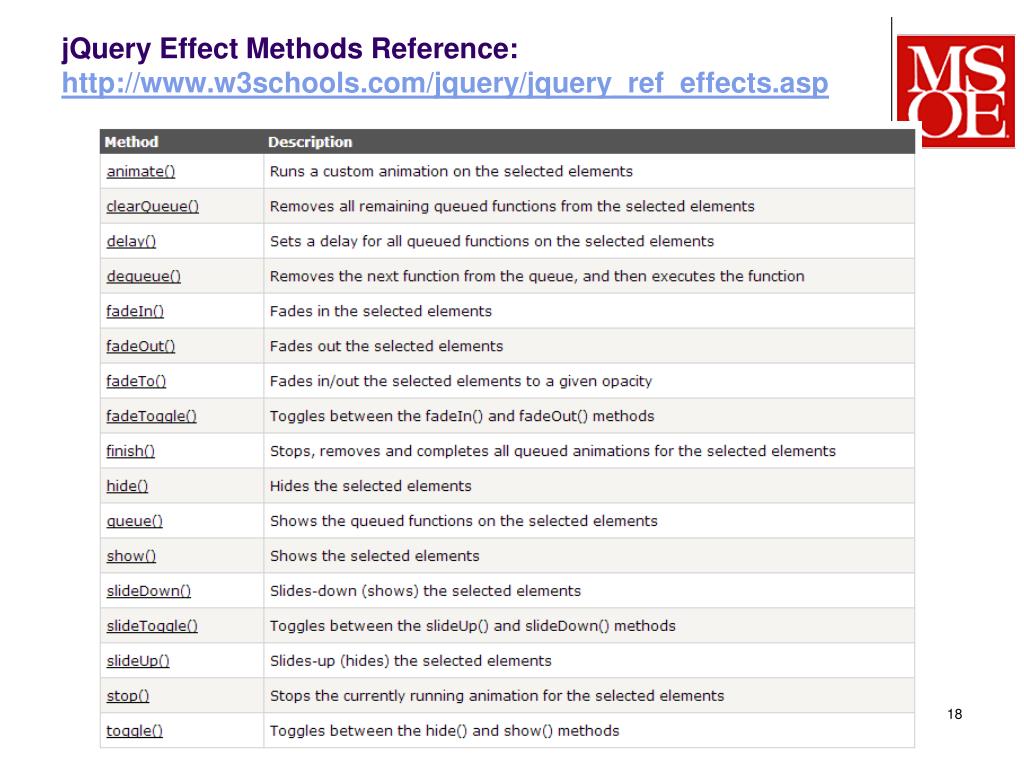
Task: Select text 'Fades in/out the selected elements to a given opacity'
Action: tap(460, 381)
